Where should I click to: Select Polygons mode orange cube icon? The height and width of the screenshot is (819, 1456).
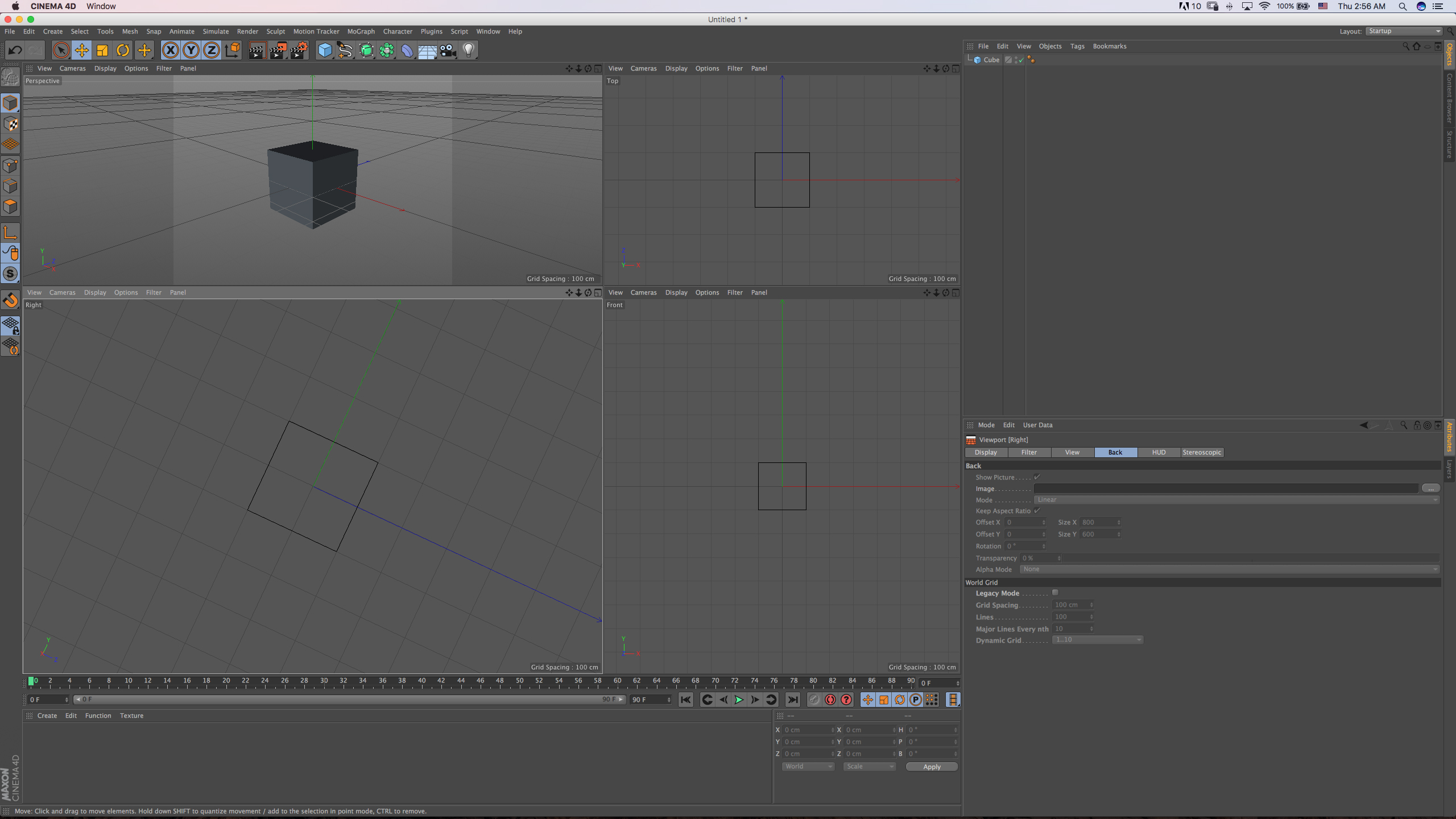click(x=10, y=206)
